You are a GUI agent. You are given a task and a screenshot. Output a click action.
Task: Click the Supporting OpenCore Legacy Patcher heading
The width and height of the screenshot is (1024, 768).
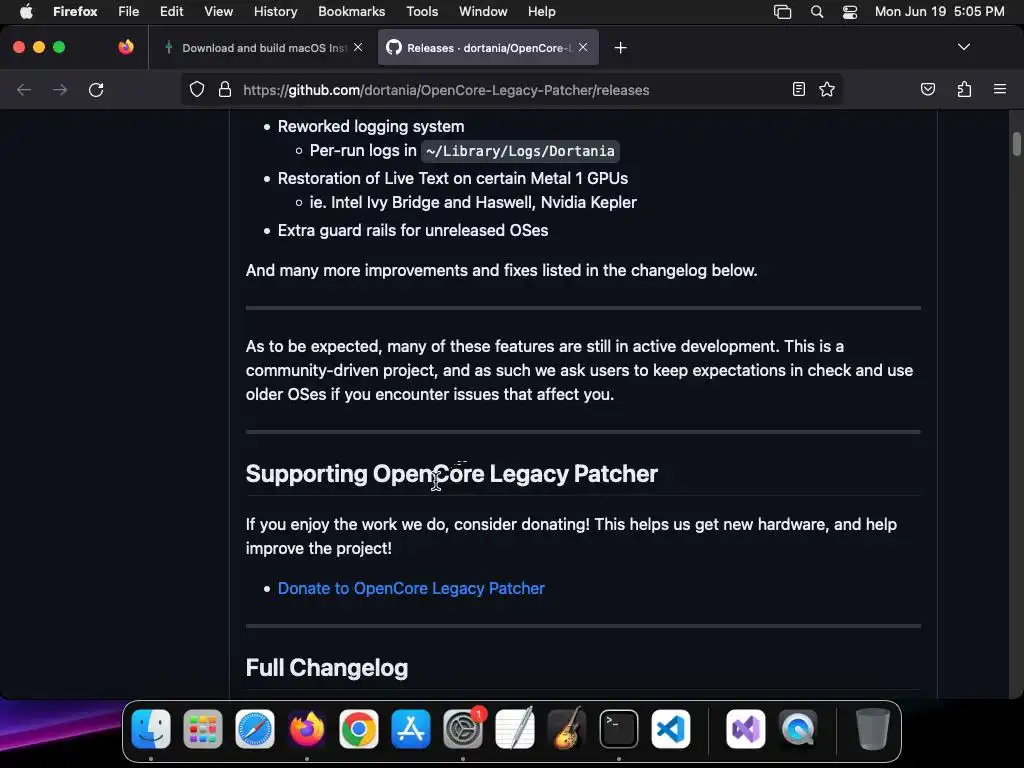pyautogui.click(x=451, y=473)
